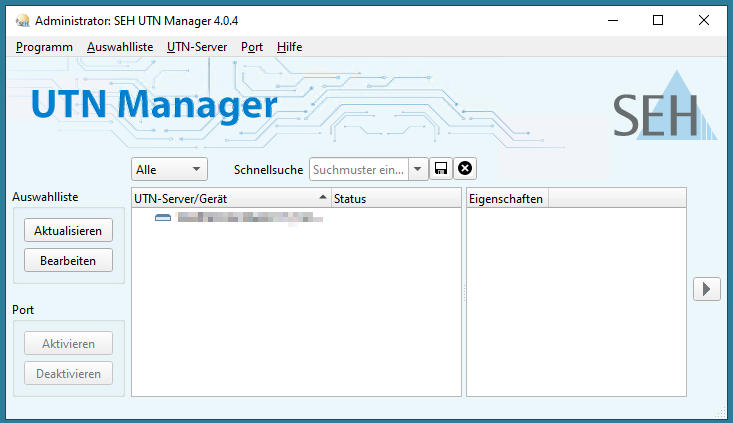
Task: Click the SEH application icon in title bar
Action: tap(22, 21)
